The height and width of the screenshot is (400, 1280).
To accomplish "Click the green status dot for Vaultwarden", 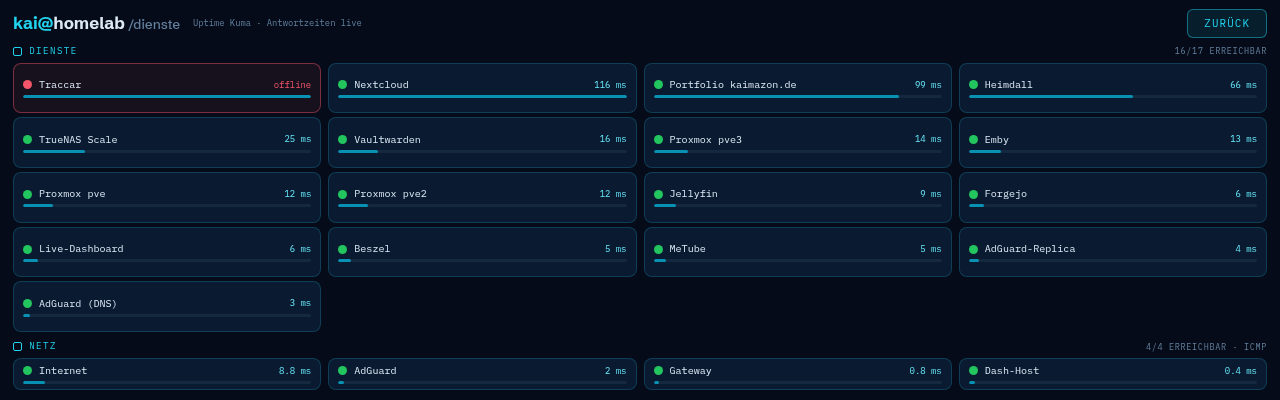I will pyautogui.click(x=343, y=140).
